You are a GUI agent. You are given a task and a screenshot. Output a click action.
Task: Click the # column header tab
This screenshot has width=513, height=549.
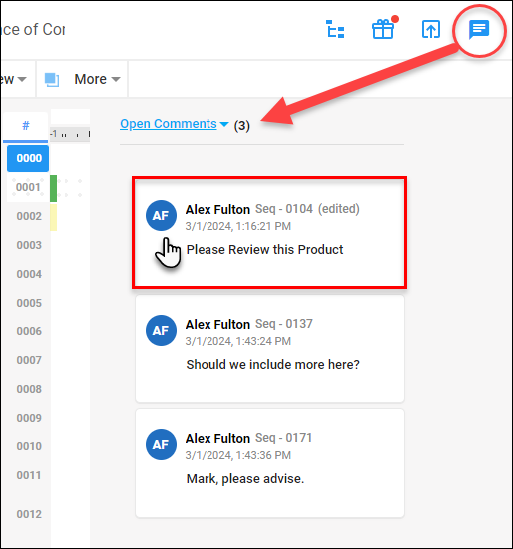pos(26,126)
